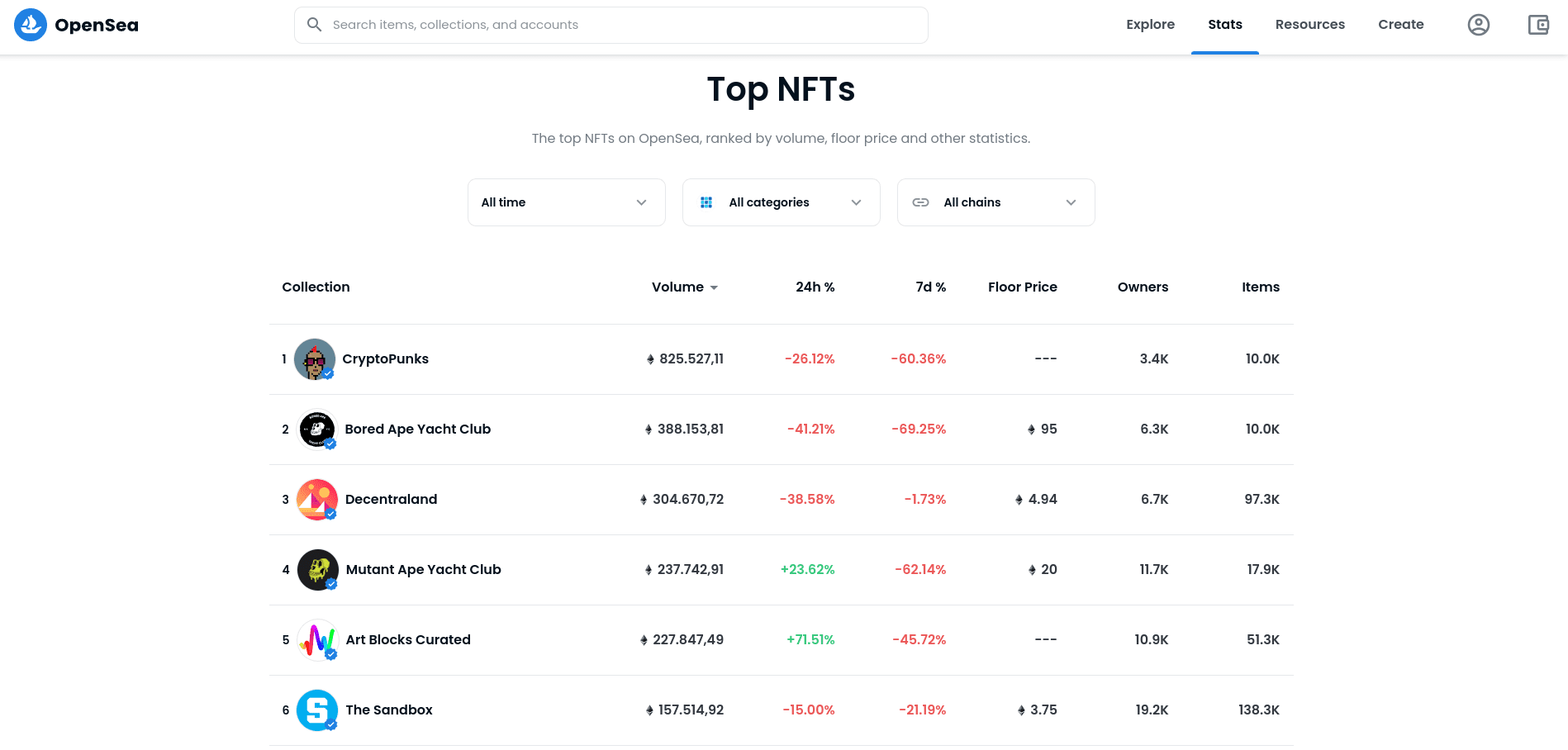
Task: Click the 7d % column header
Action: click(930, 287)
